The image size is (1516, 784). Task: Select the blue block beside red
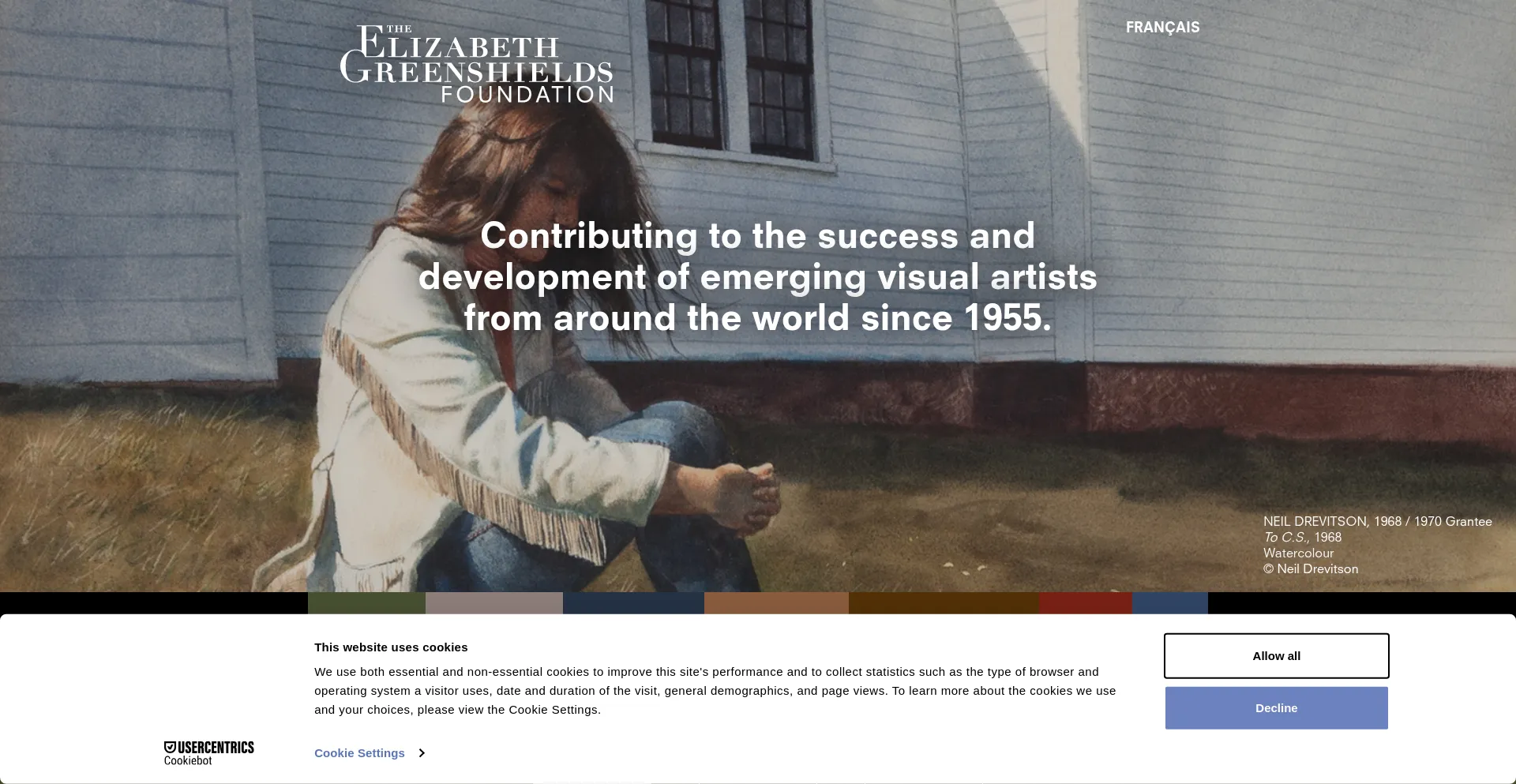coord(1170,603)
